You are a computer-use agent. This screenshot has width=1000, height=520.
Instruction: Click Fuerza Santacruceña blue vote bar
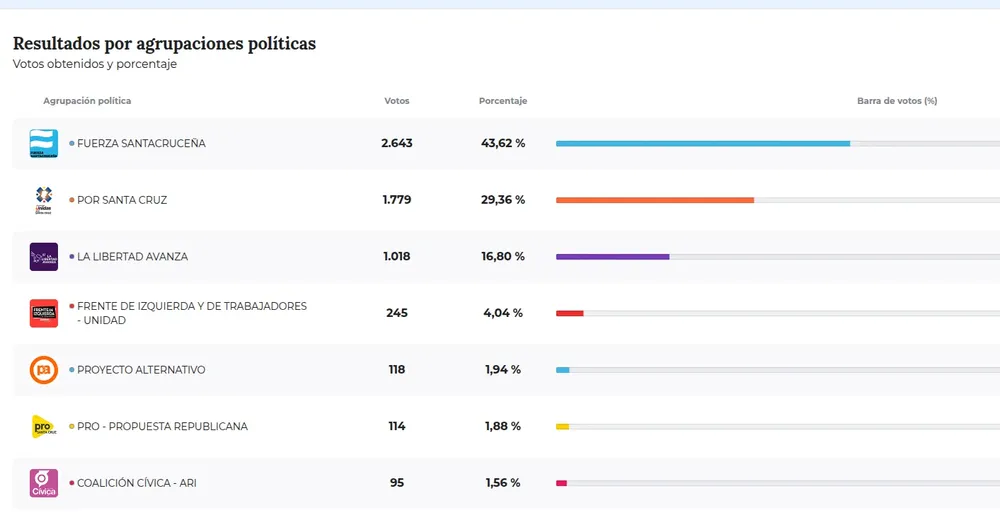coord(702,144)
